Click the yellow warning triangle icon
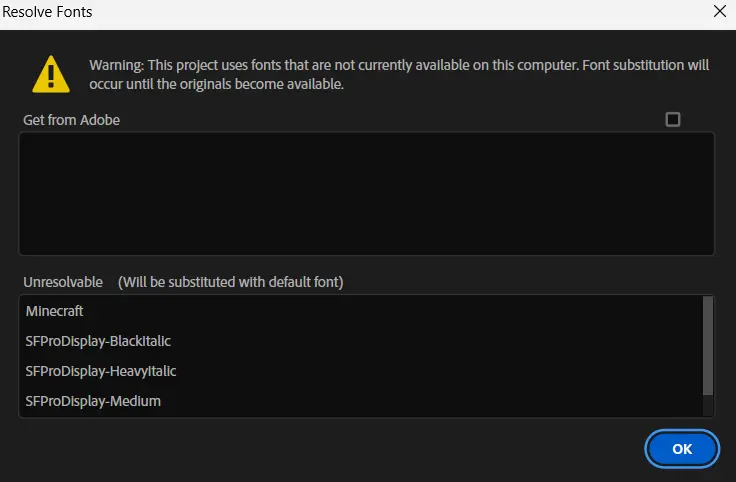This screenshot has width=736, height=482. (50, 73)
